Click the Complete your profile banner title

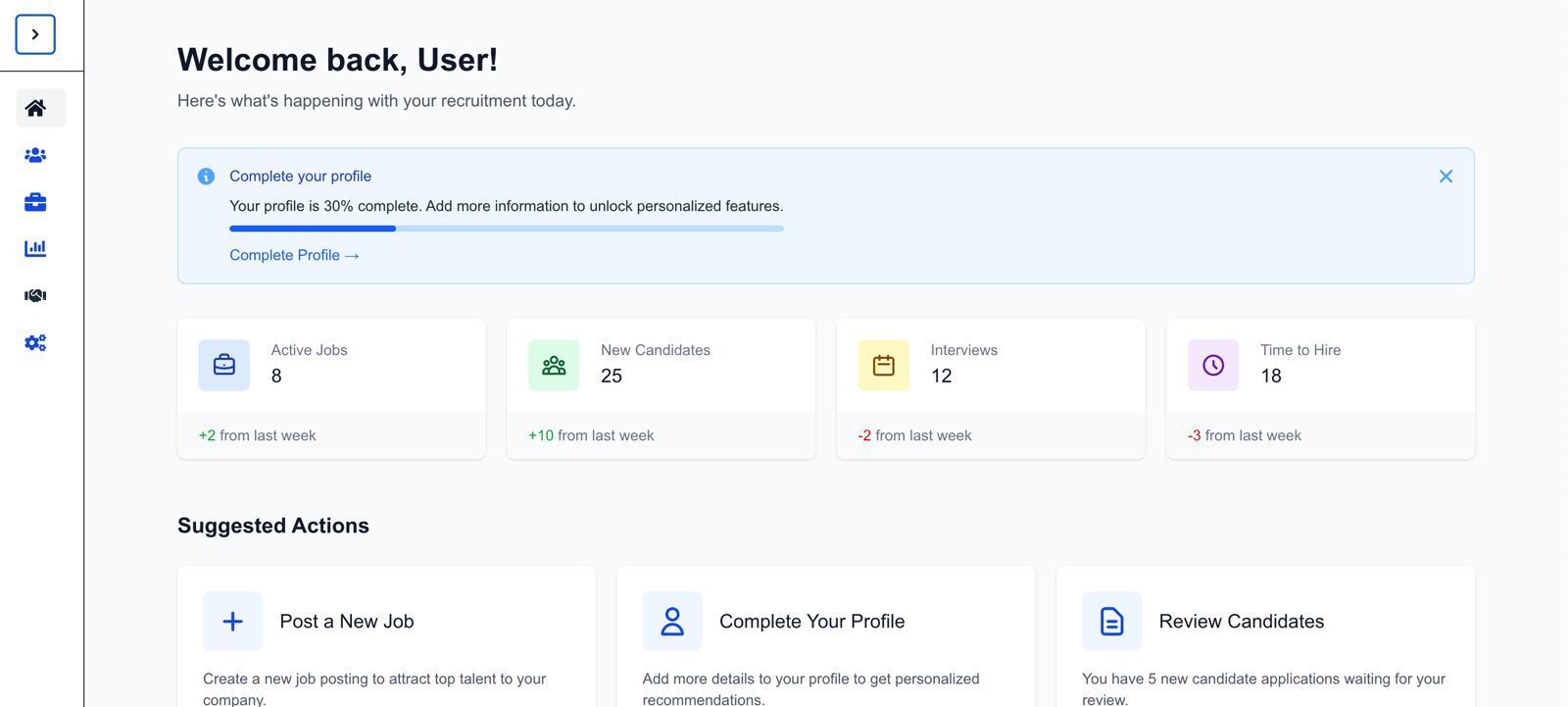(x=300, y=177)
